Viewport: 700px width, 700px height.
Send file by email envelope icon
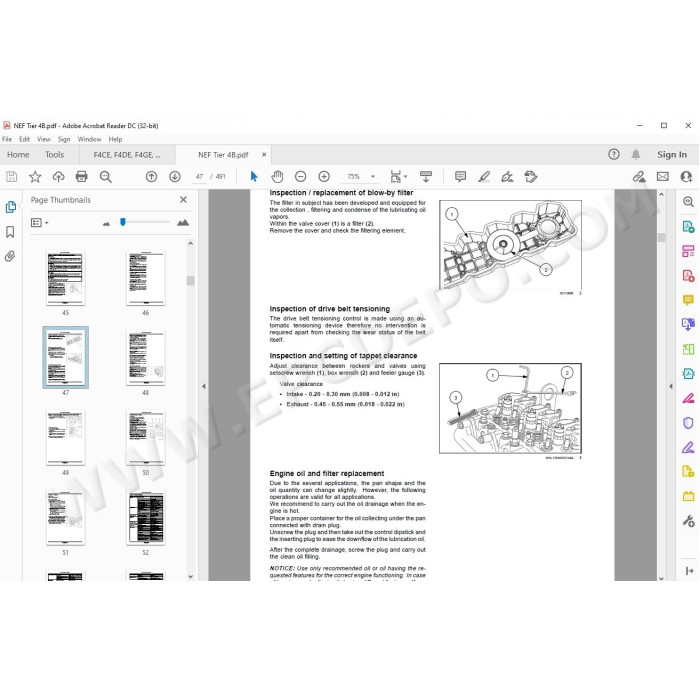coord(662,177)
